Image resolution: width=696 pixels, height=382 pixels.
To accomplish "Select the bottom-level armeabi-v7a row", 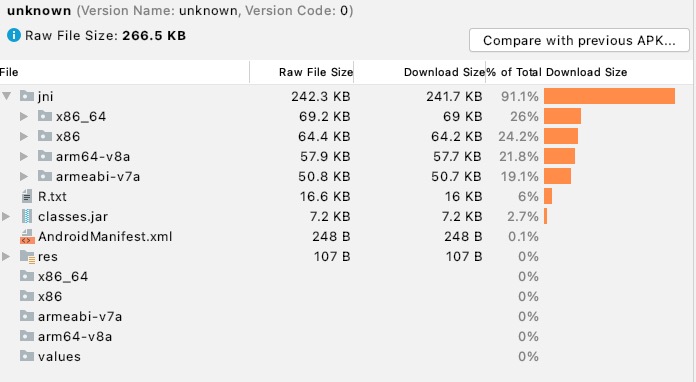I will pos(346,316).
